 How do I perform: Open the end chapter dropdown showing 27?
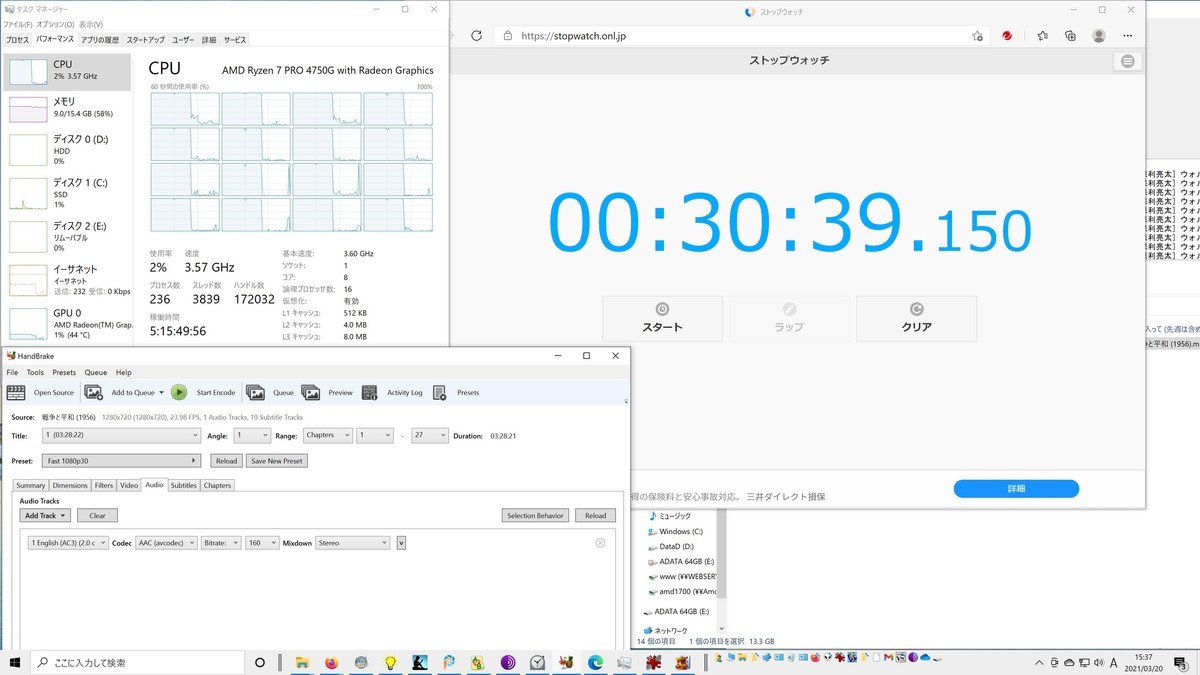pos(429,436)
